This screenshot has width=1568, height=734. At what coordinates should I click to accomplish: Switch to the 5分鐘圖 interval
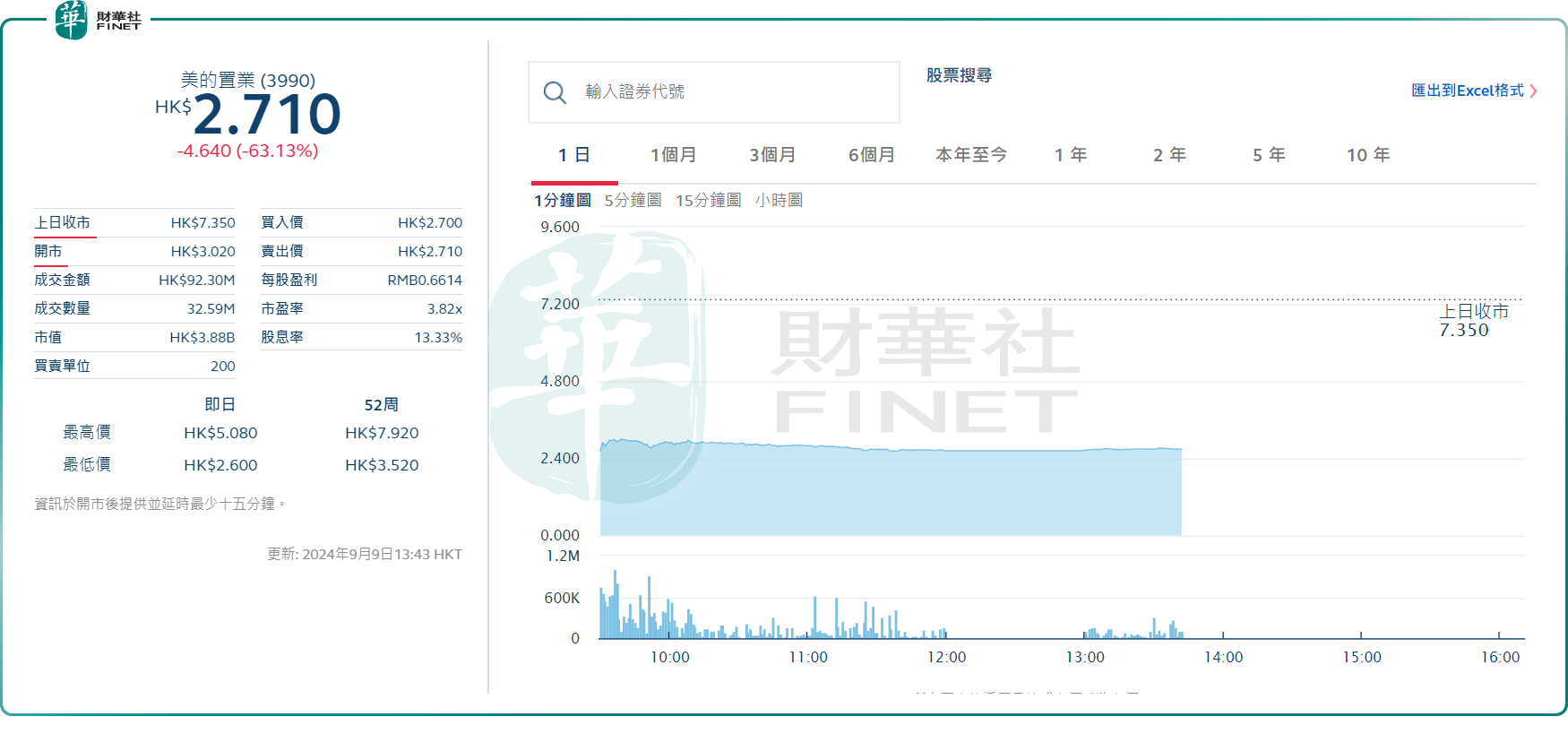[633, 200]
